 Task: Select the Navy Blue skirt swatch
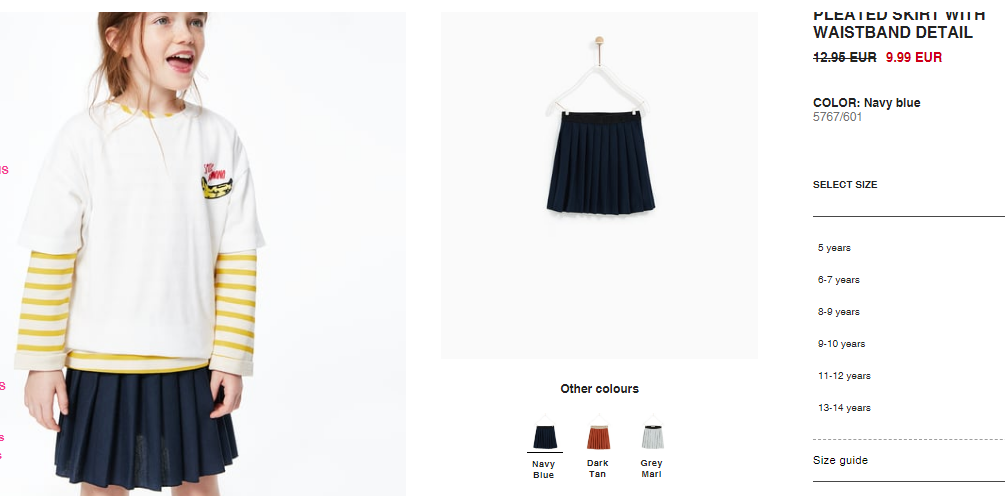pos(545,434)
